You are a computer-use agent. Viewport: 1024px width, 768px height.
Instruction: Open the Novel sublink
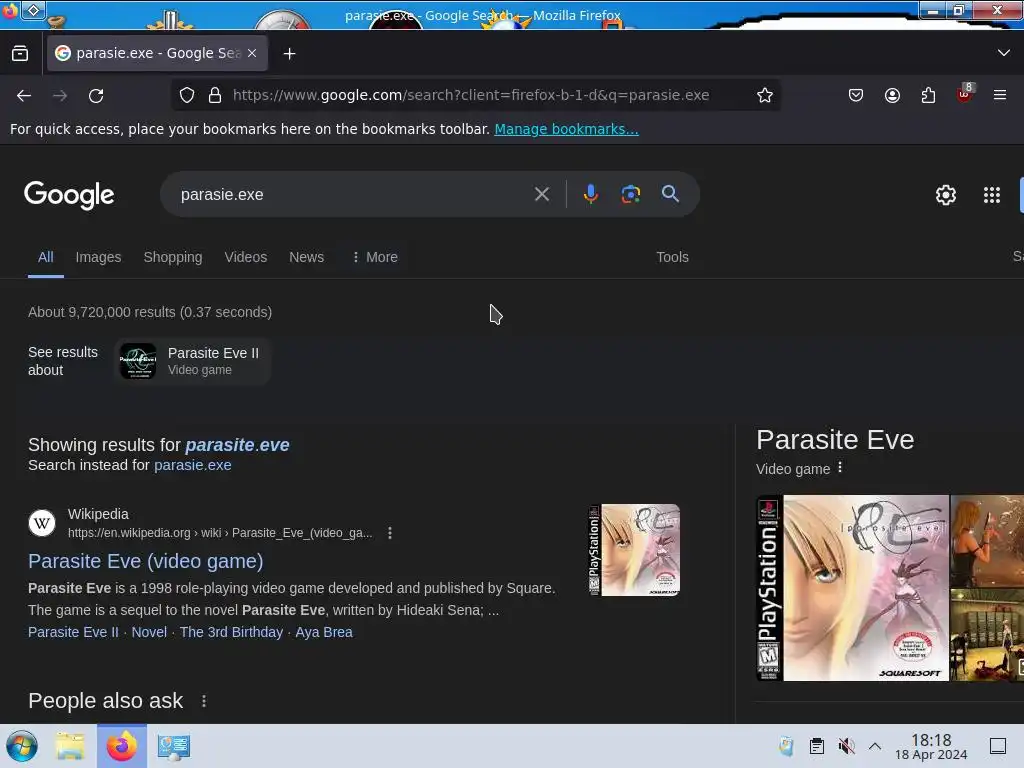pyautogui.click(x=149, y=632)
